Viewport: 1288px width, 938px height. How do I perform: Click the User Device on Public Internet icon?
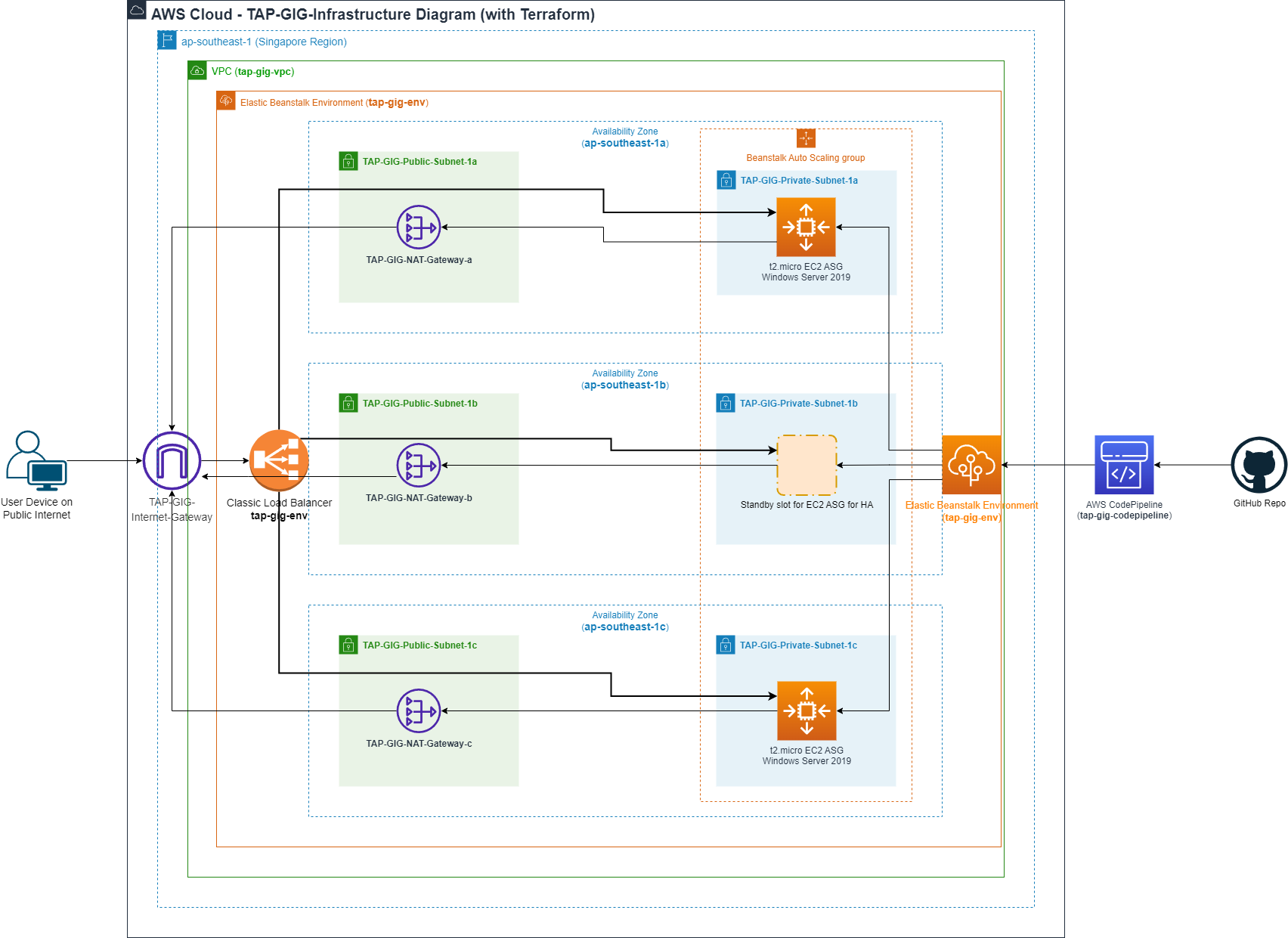[36, 461]
